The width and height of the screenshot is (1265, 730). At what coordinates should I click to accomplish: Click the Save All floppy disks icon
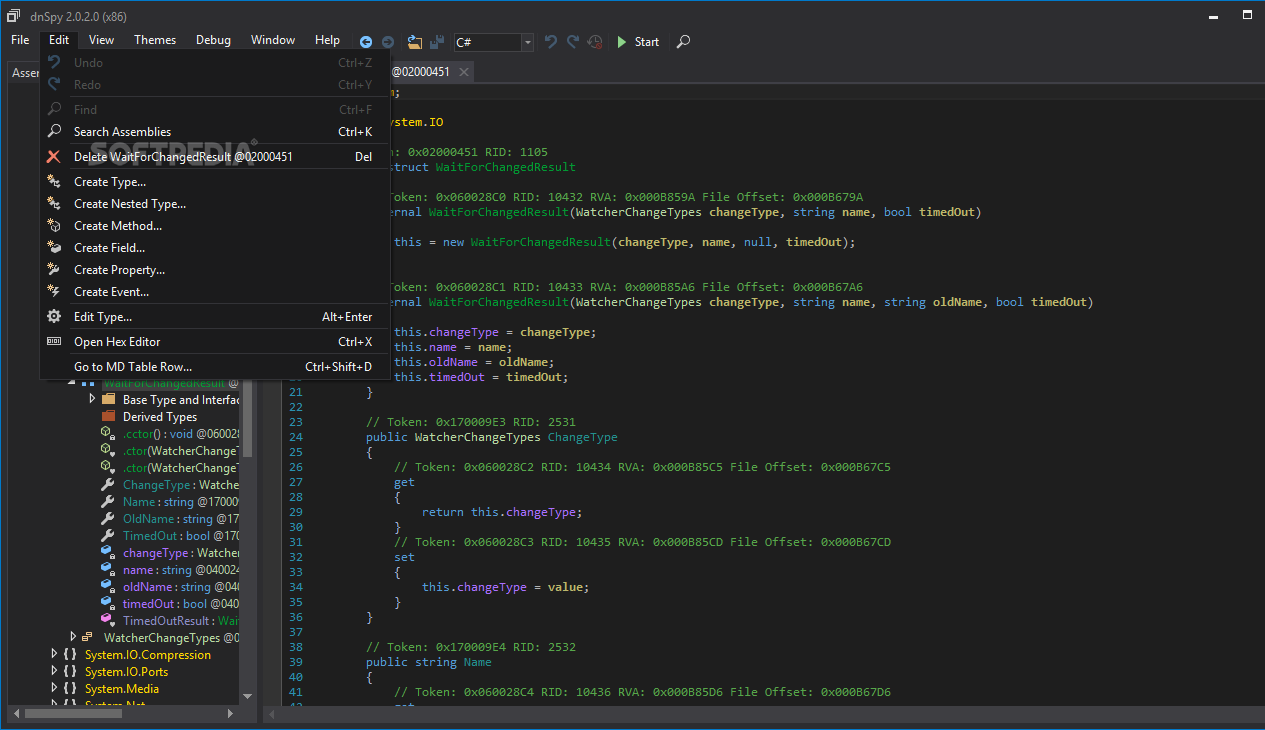(x=437, y=42)
